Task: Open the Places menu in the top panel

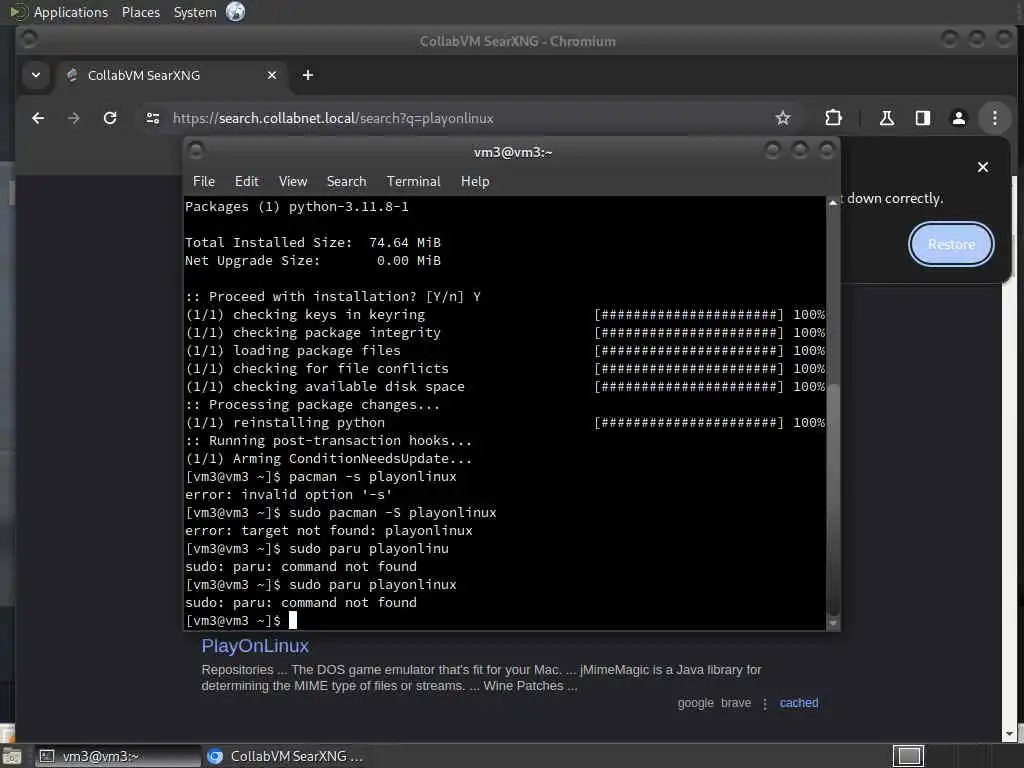Action: (x=140, y=12)
